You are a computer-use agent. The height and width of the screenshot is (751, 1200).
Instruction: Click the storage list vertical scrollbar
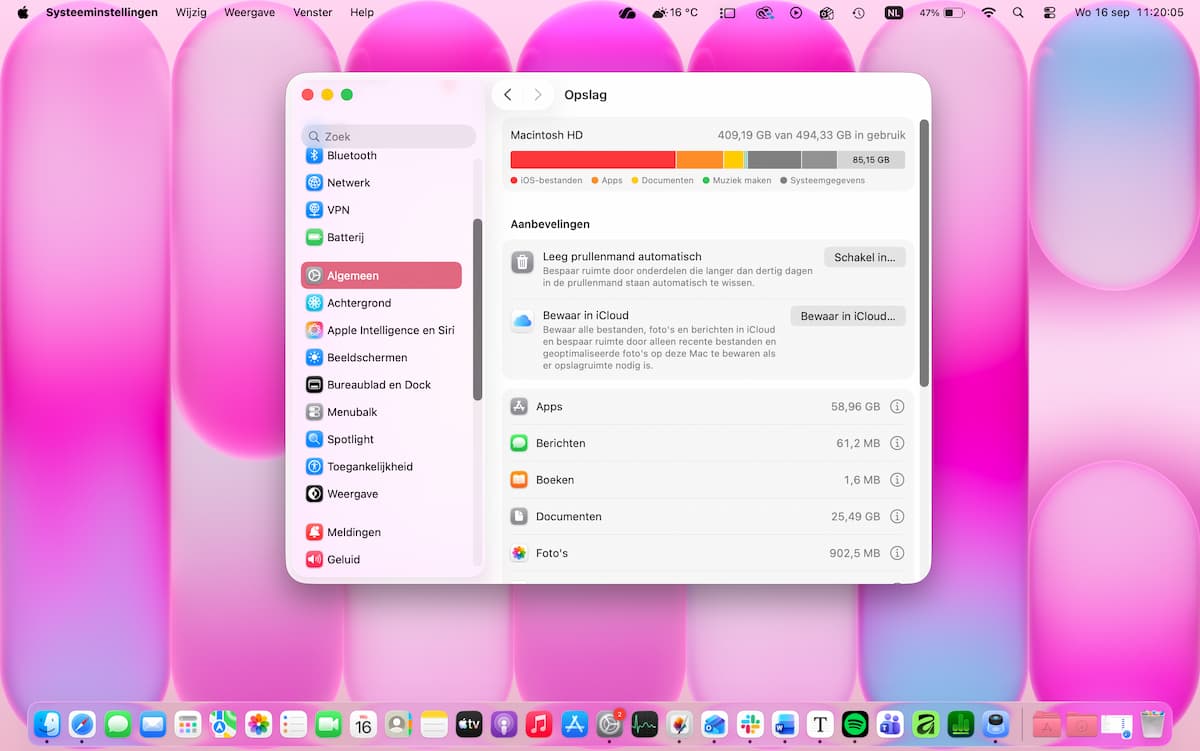click(924, 254)
